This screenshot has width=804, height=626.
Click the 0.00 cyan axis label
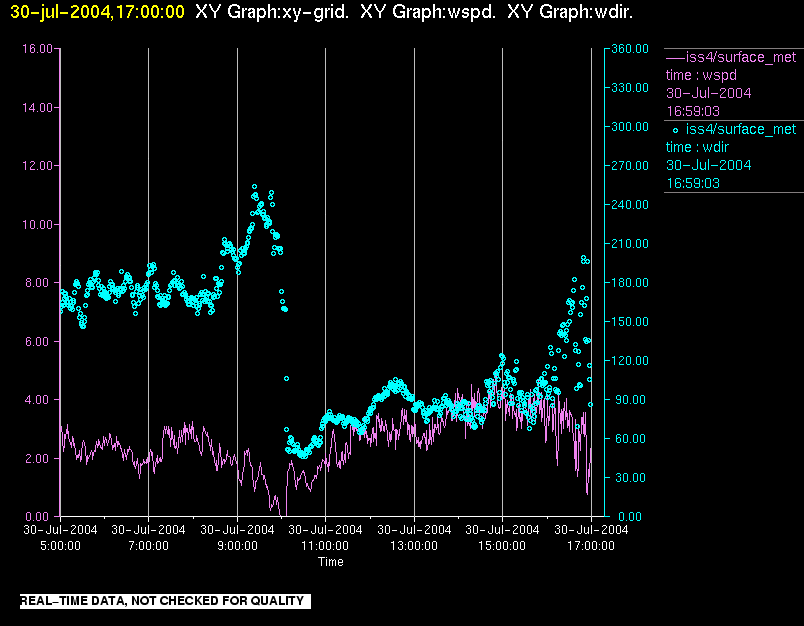pos(630,517)
